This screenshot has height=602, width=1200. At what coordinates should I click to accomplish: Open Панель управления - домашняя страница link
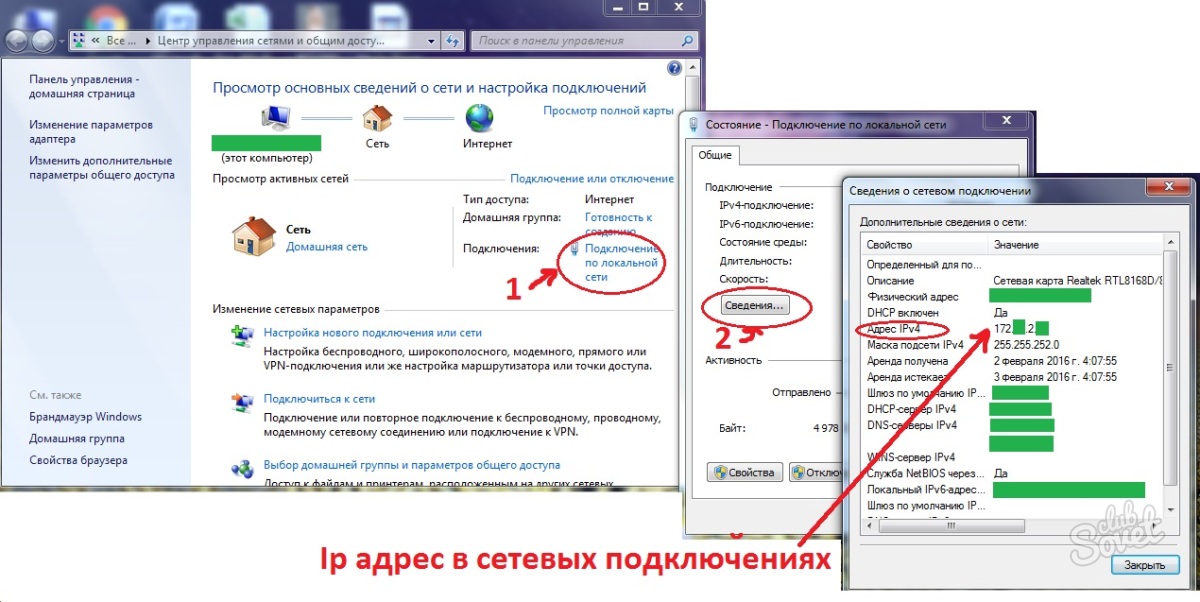[84, 86]
